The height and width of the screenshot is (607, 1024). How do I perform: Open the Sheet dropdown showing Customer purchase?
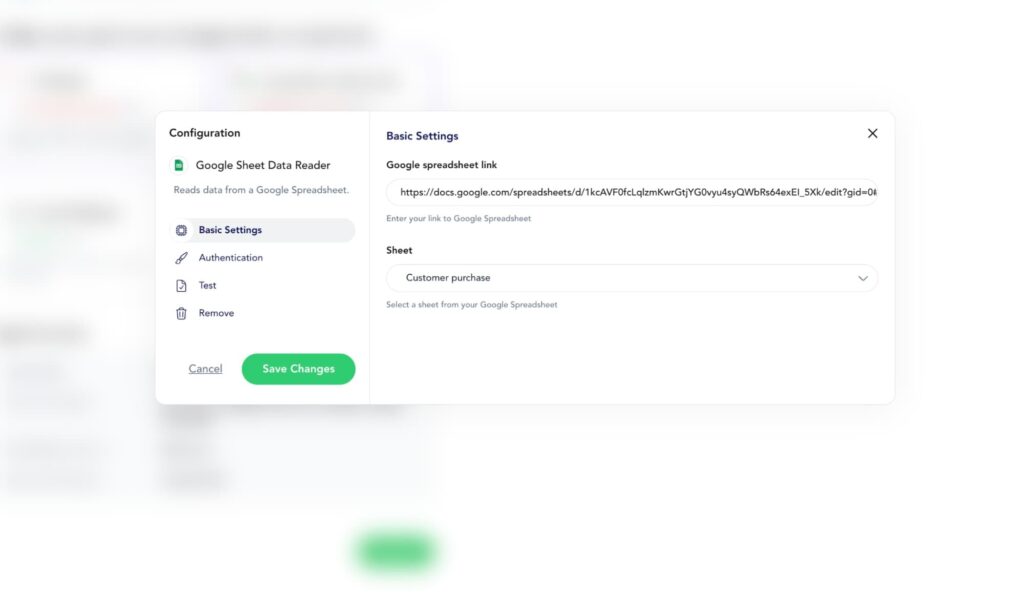(632, 277)
